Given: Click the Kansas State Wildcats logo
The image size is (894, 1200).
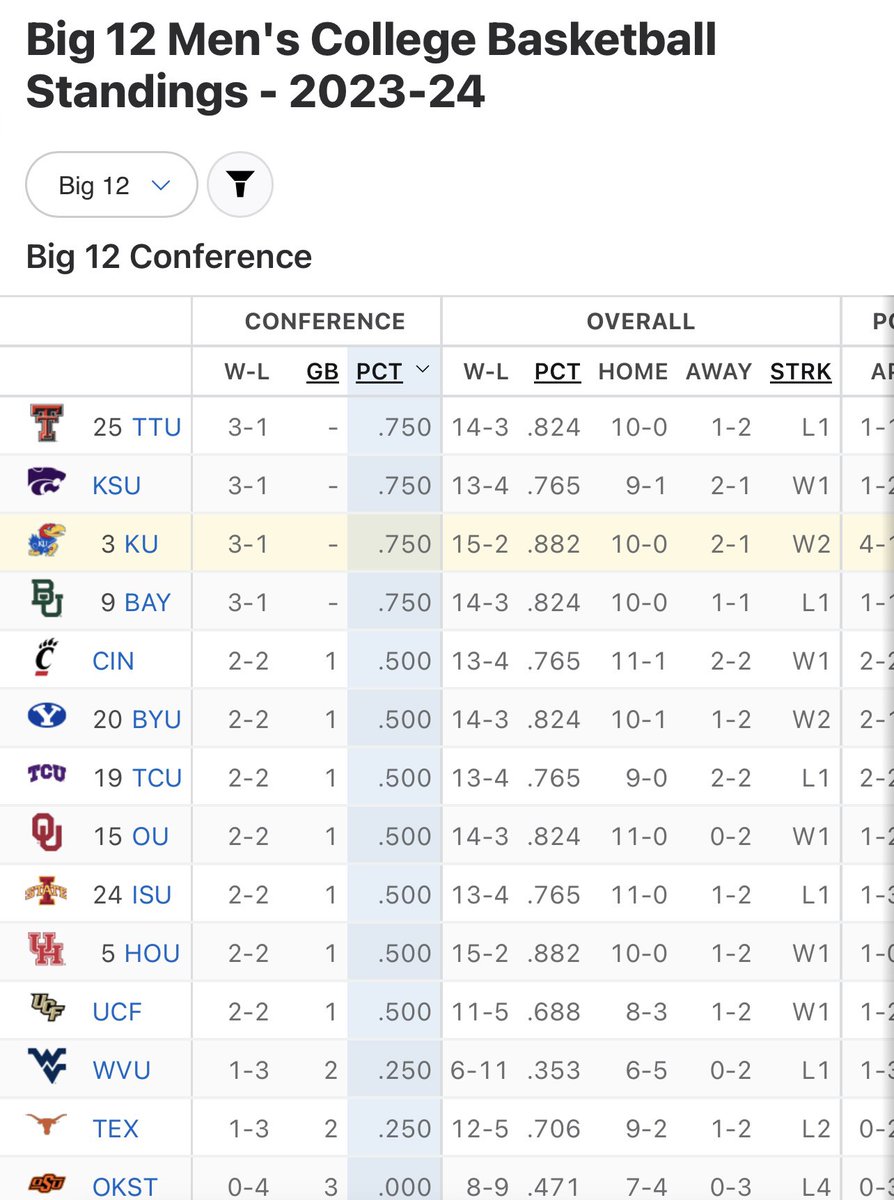Looking at the screenshot, I should point(46,482).
